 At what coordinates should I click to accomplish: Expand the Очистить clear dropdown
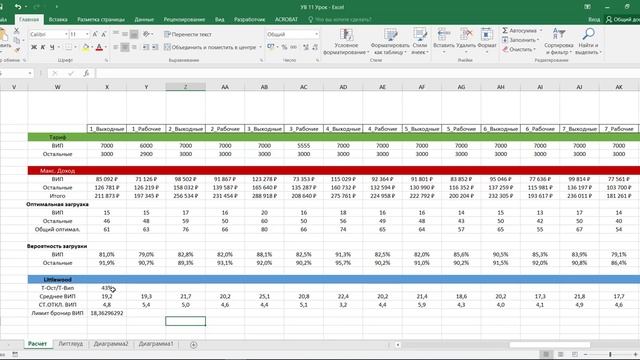click(x=535, y=49)
